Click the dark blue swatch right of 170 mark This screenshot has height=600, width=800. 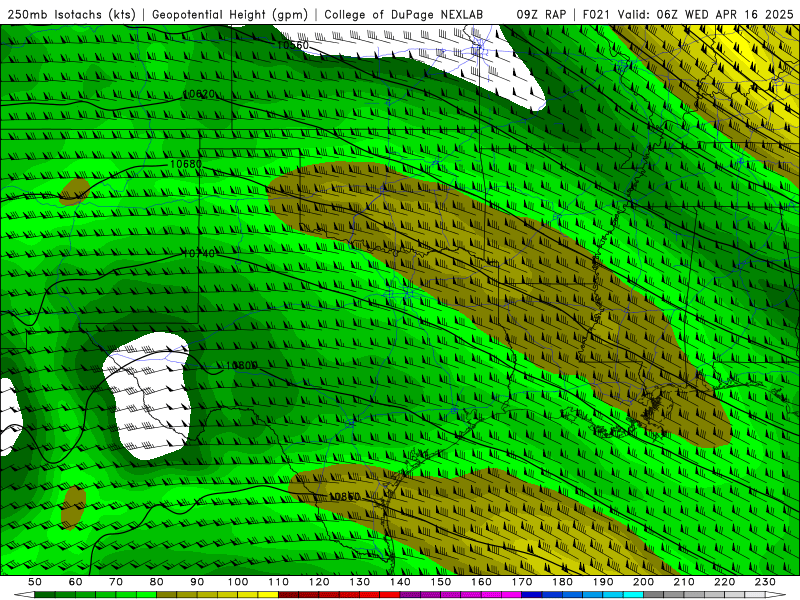[x=532, y=595]
